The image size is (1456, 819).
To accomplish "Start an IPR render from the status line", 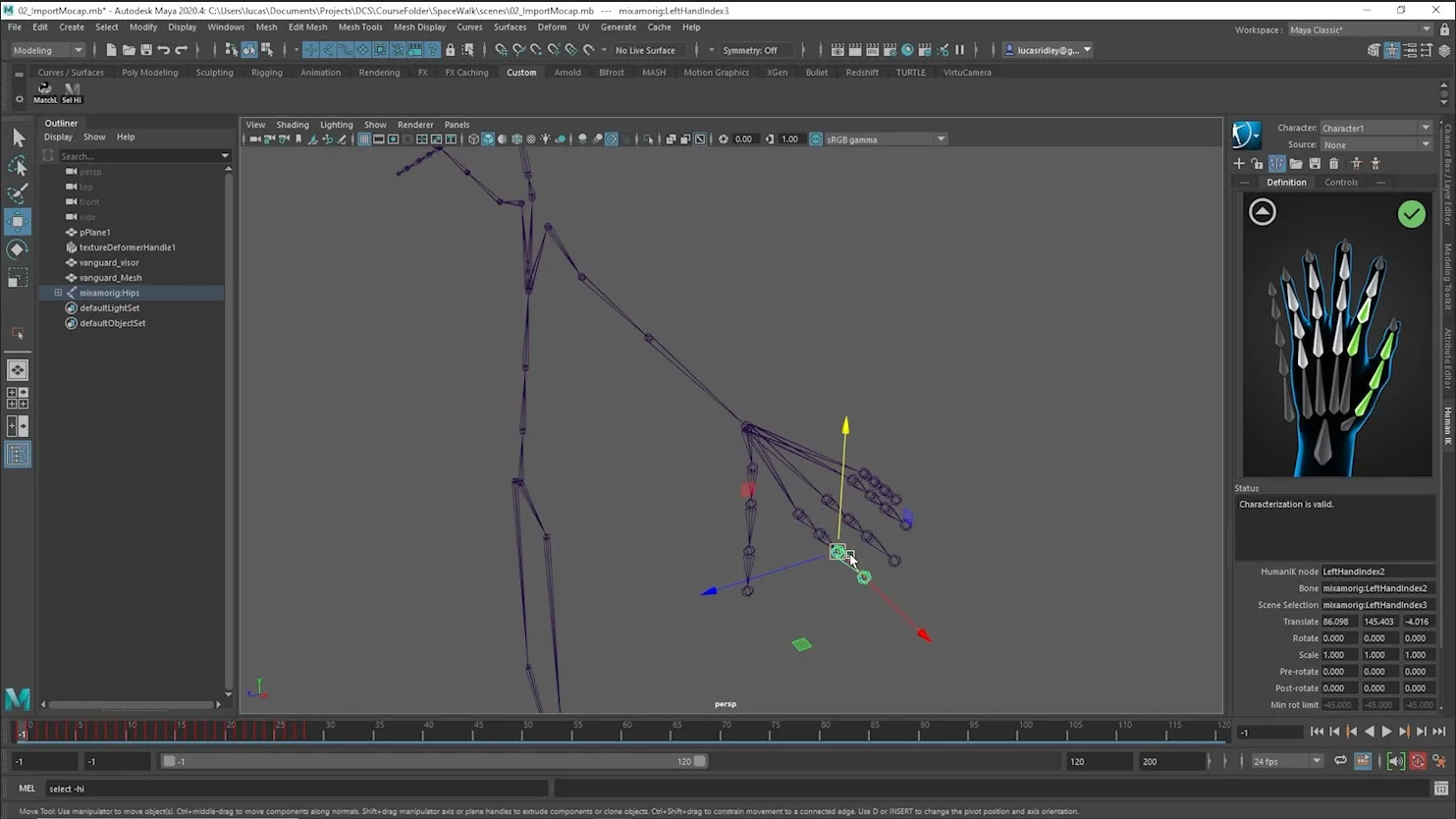I will point(872,49).
